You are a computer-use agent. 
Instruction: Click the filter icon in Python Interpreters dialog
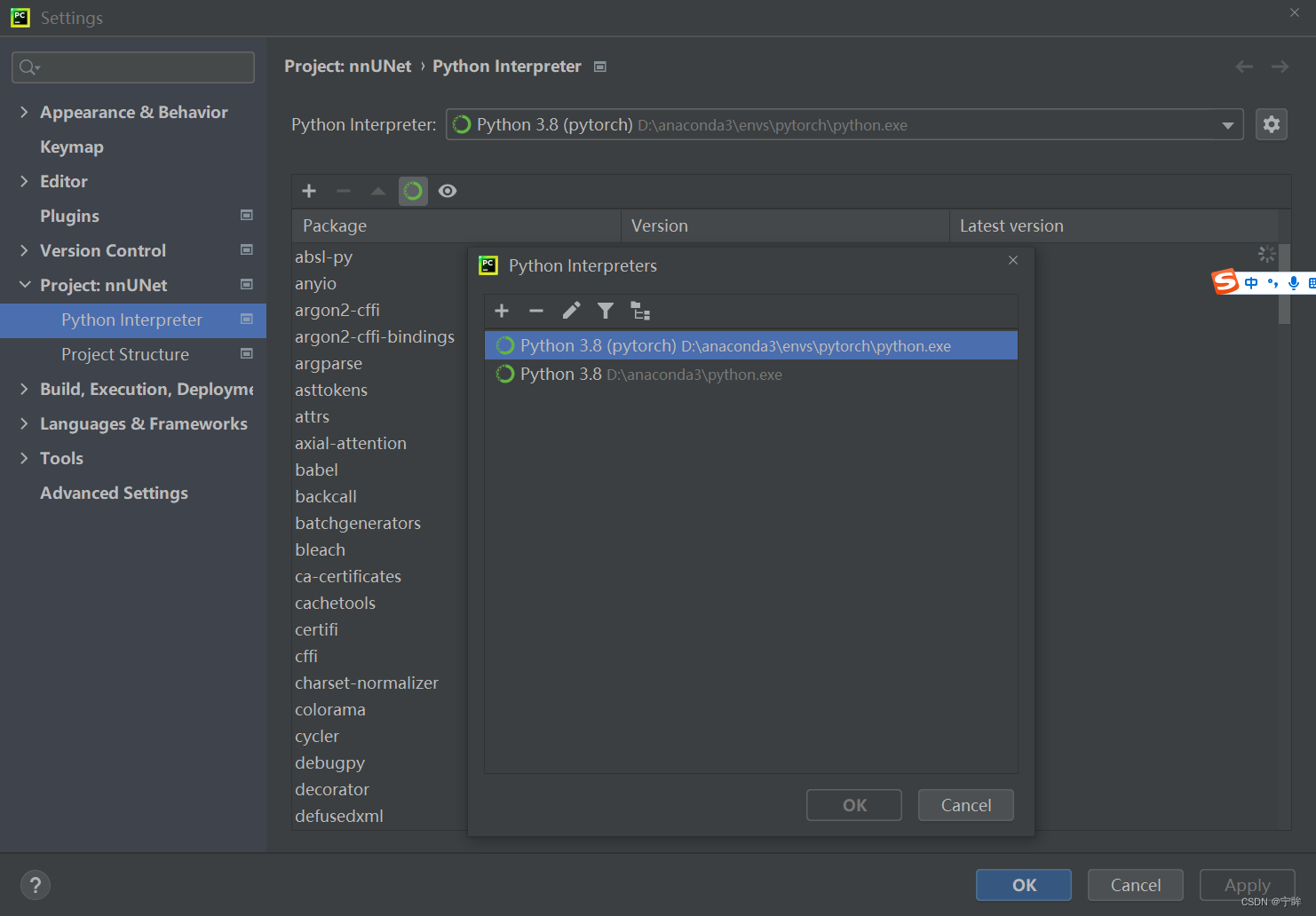coord(606,311)
